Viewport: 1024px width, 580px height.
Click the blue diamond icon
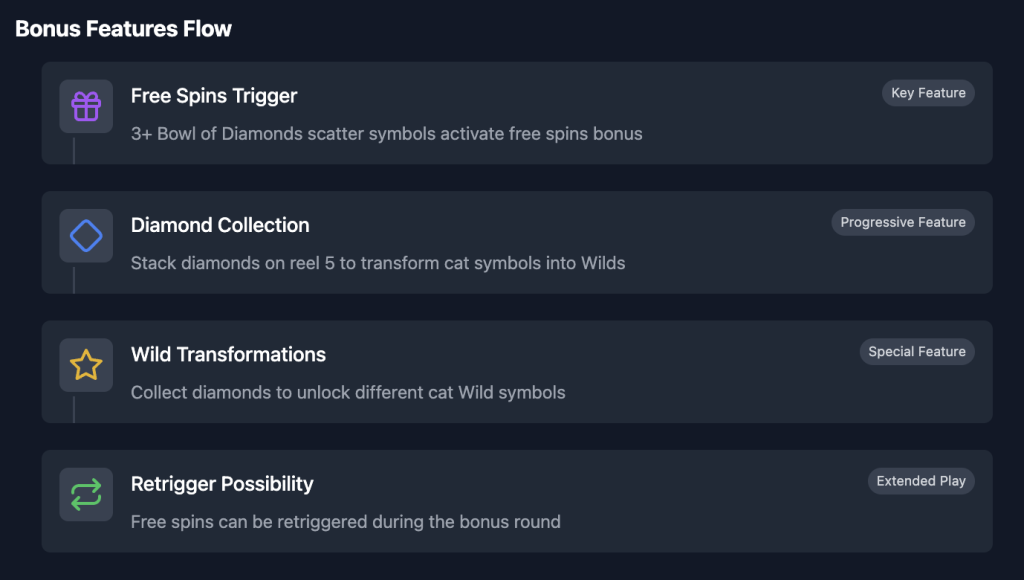(x=86, y=236)
